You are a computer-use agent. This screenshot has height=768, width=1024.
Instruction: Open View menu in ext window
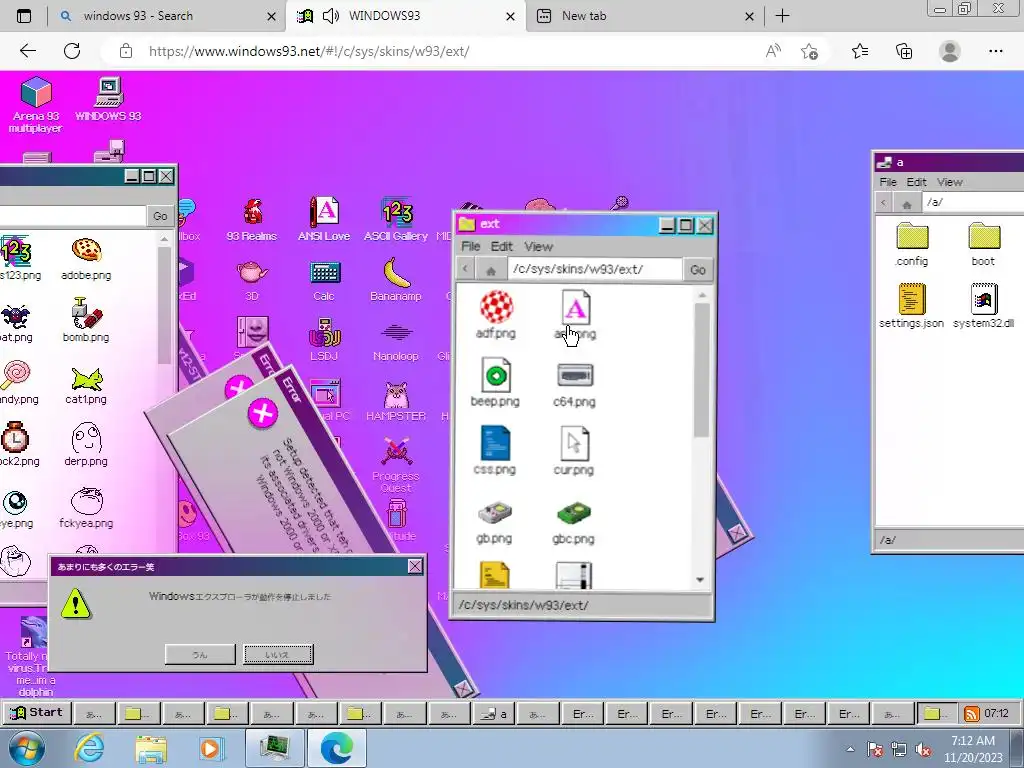pyautogui.click(x=539, y=246)
